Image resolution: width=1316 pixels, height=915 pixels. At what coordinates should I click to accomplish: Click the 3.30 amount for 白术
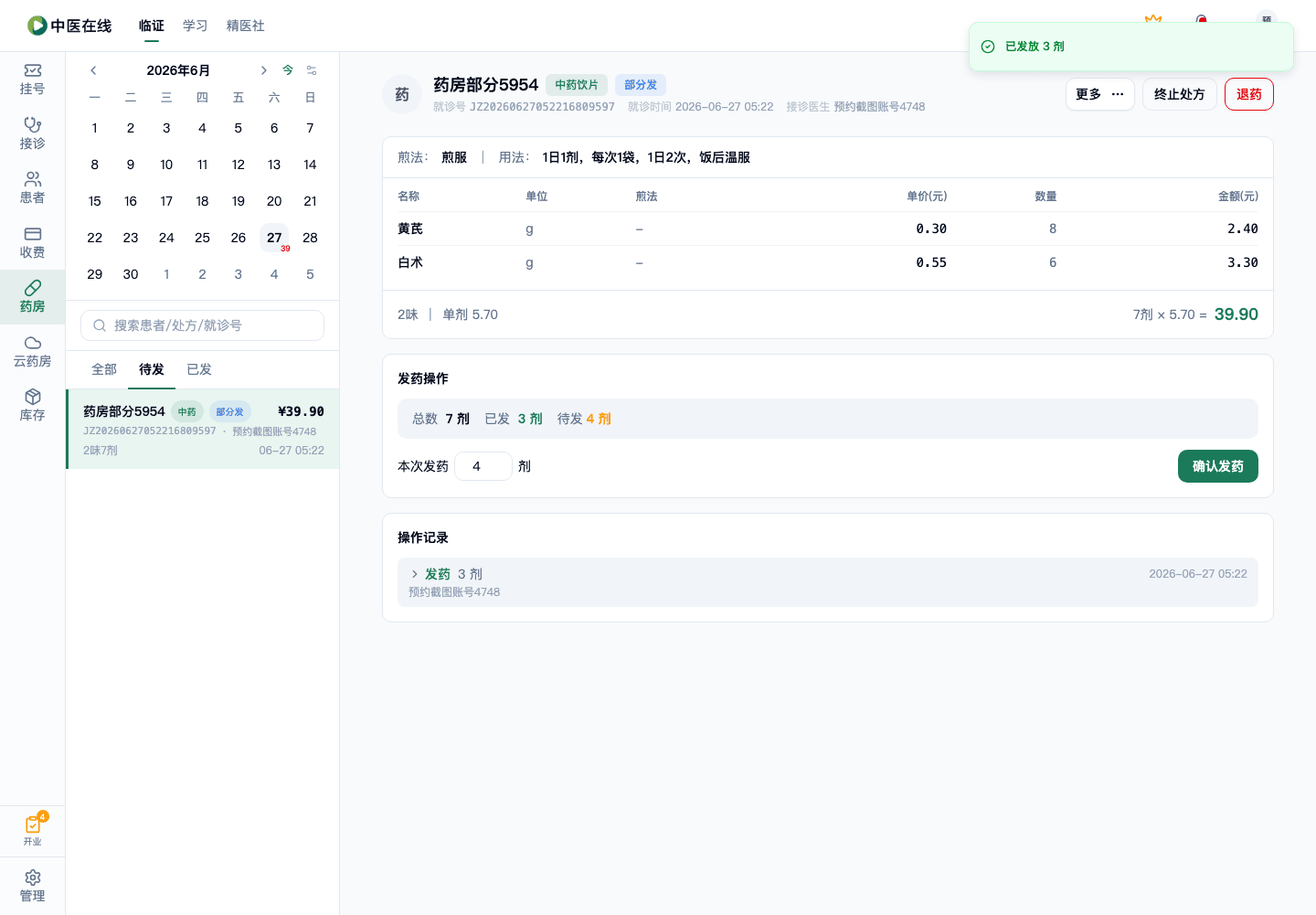pos(1243,262)
